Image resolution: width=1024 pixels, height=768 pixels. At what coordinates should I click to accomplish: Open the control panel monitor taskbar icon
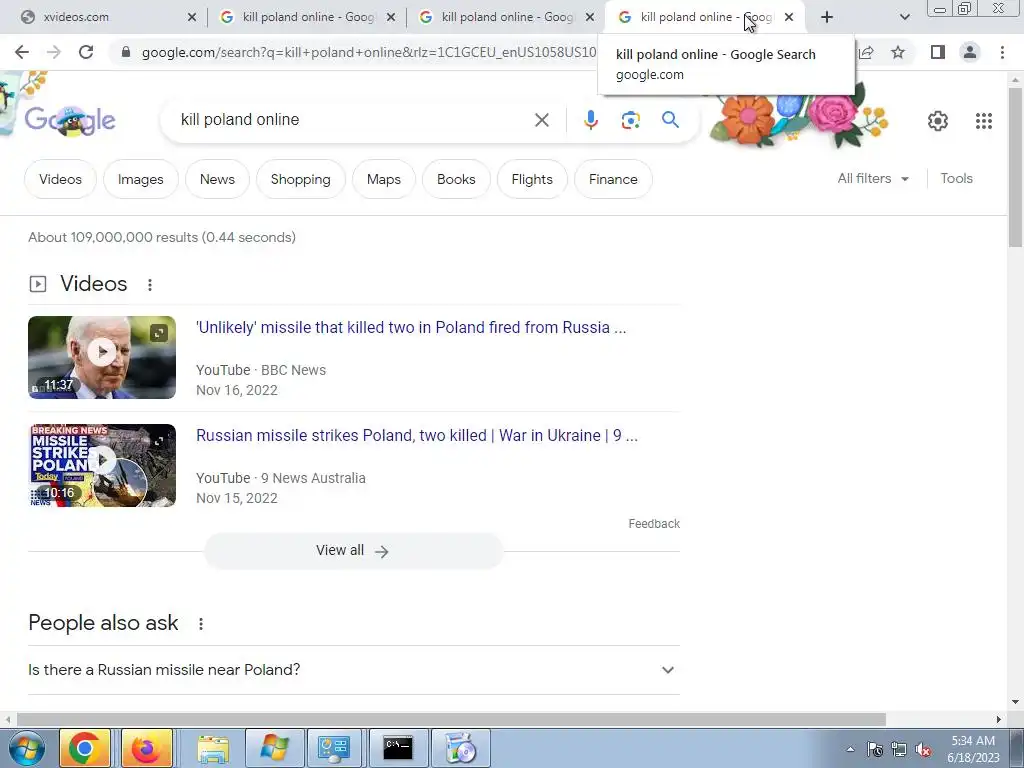pos(334,748)
